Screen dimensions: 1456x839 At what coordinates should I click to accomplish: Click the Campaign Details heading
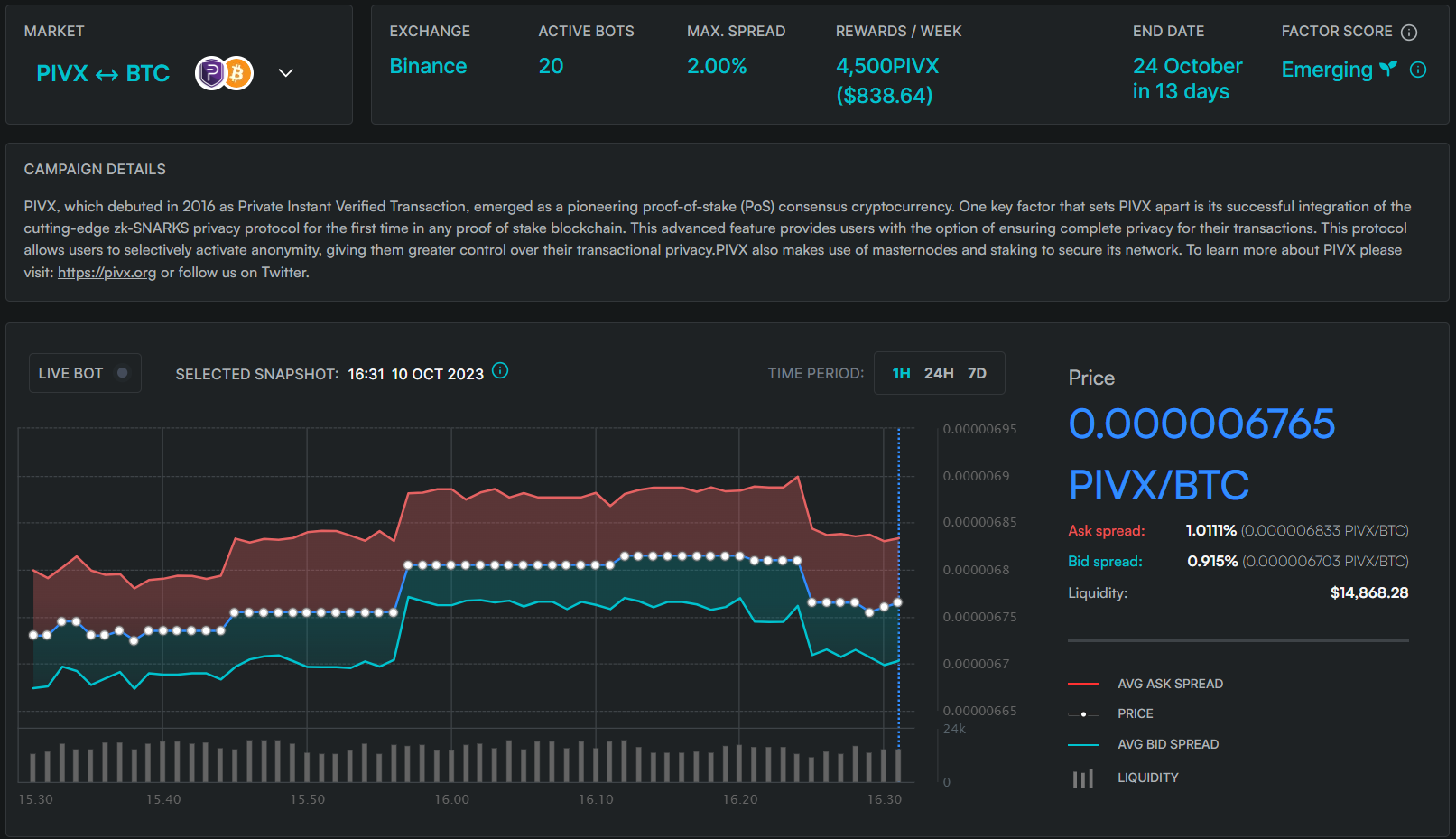pos(95,169)
